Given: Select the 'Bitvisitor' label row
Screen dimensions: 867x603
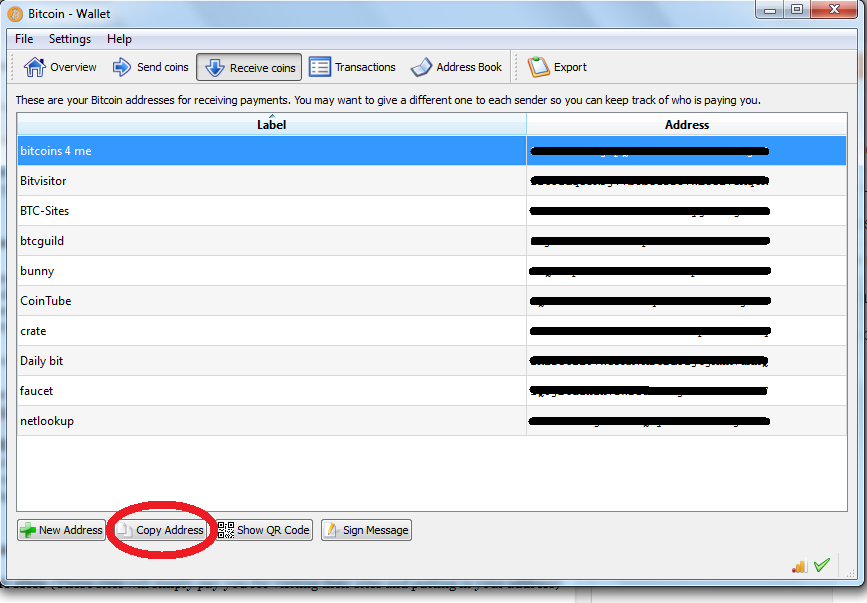Looking at the screenshot, I should point(271,181).
